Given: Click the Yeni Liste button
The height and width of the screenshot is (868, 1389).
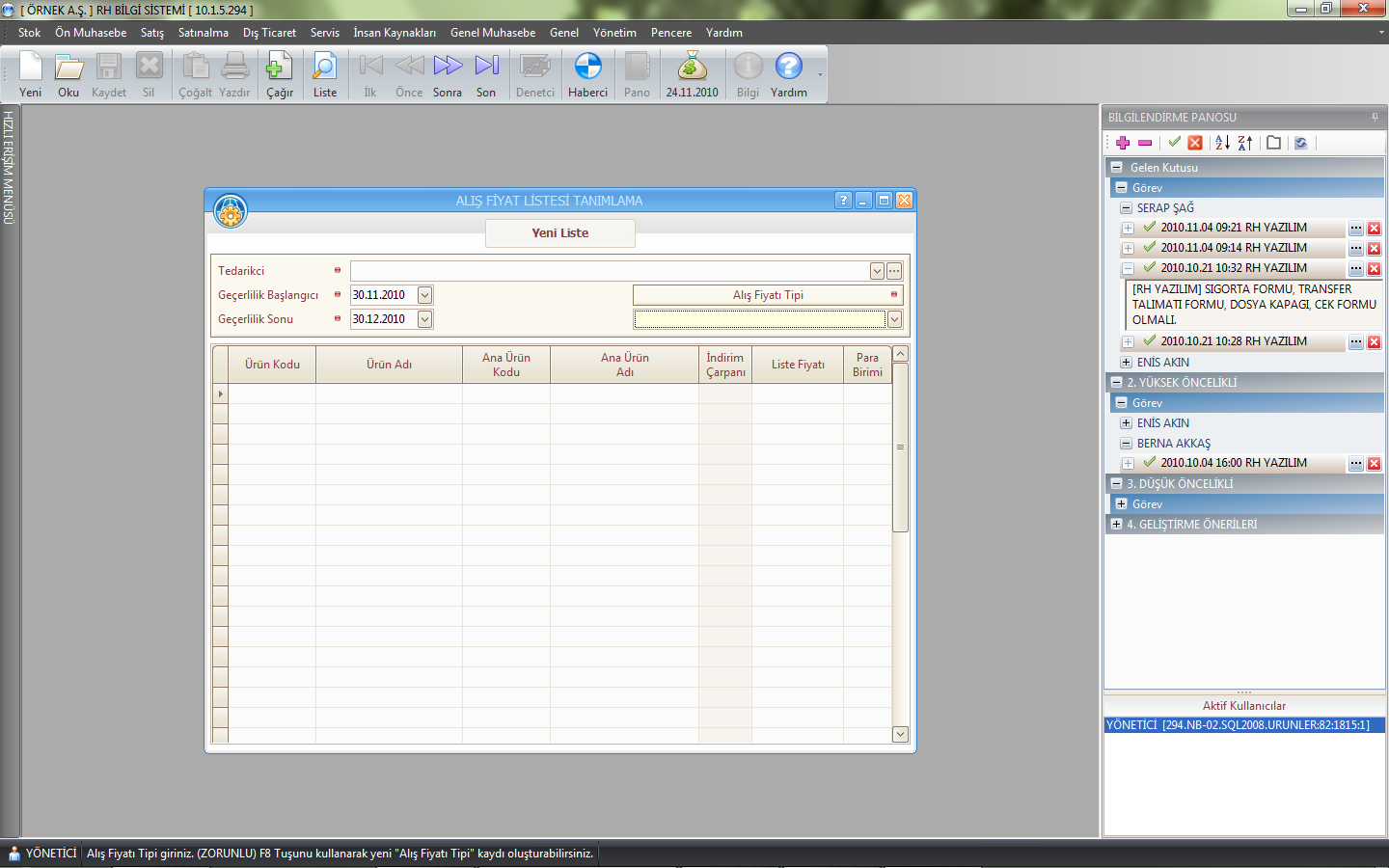Looking at the screenshot, I should [559, 233].
